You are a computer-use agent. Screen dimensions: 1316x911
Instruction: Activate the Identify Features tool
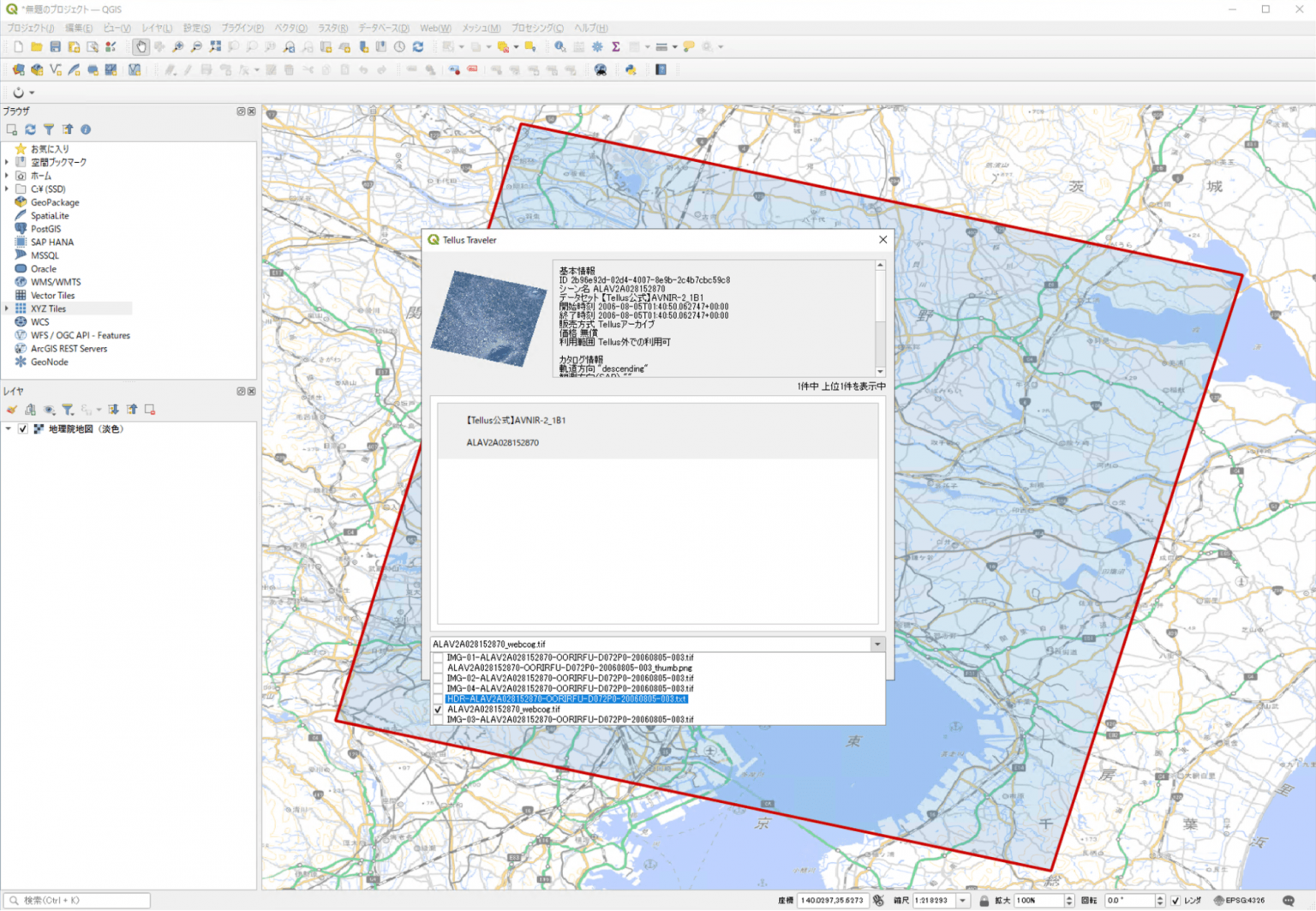click(x=559, y=47)
